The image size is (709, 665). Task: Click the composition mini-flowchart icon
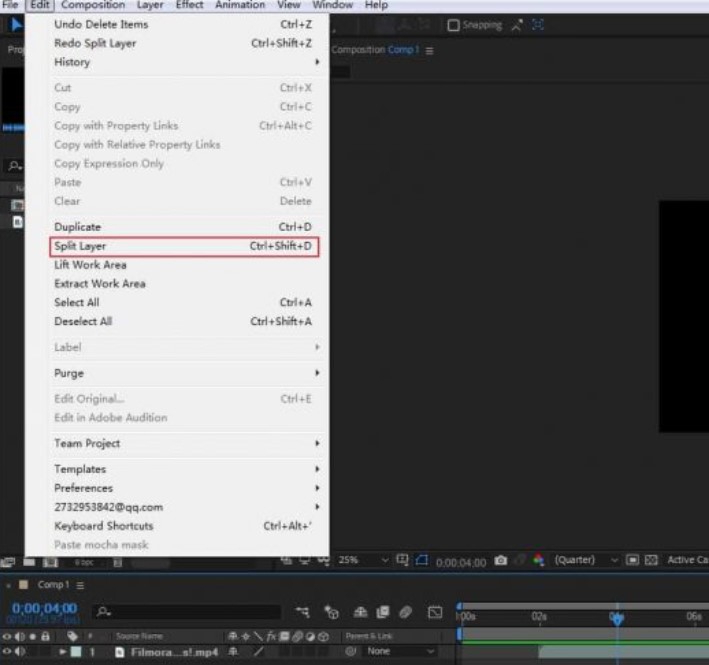pos(303,612)
